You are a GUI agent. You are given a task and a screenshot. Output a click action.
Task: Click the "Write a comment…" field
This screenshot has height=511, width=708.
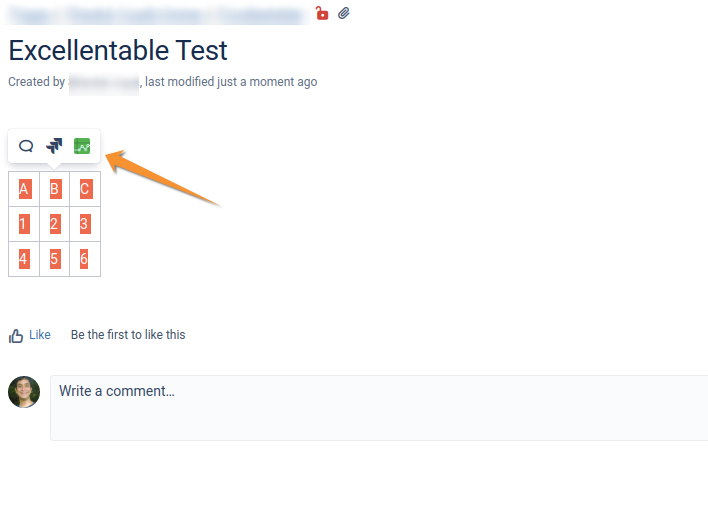click(380, 407)
